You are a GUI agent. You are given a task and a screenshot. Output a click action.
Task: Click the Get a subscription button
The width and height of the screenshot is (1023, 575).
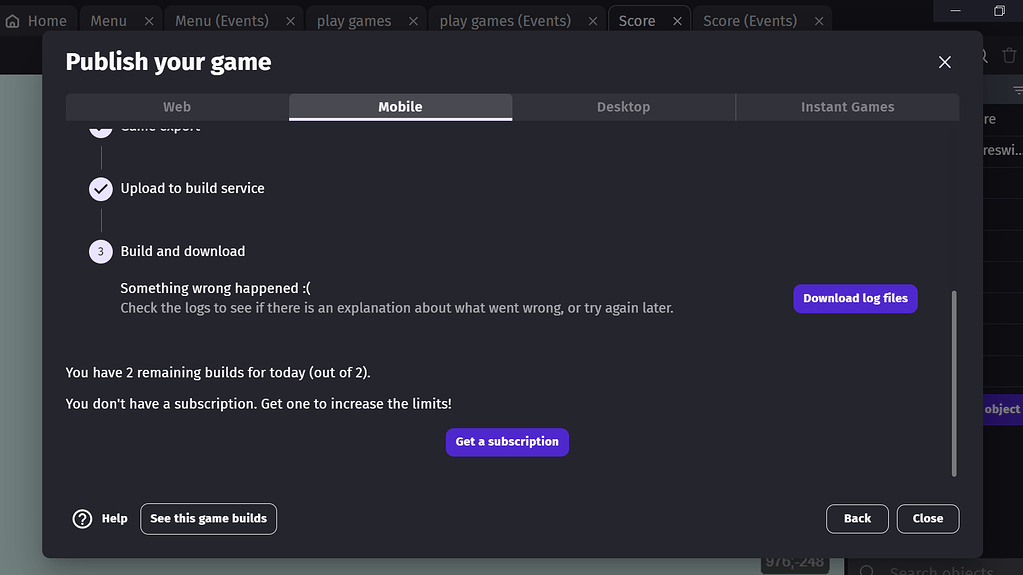[507, 442]
